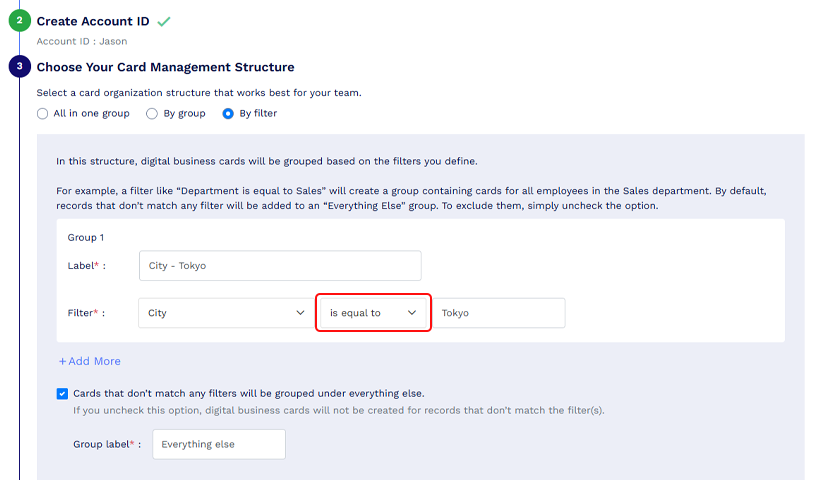Click the Label field containing City - Tokyo
Viewport: 820px width, 480px height.
coord(280,266)
